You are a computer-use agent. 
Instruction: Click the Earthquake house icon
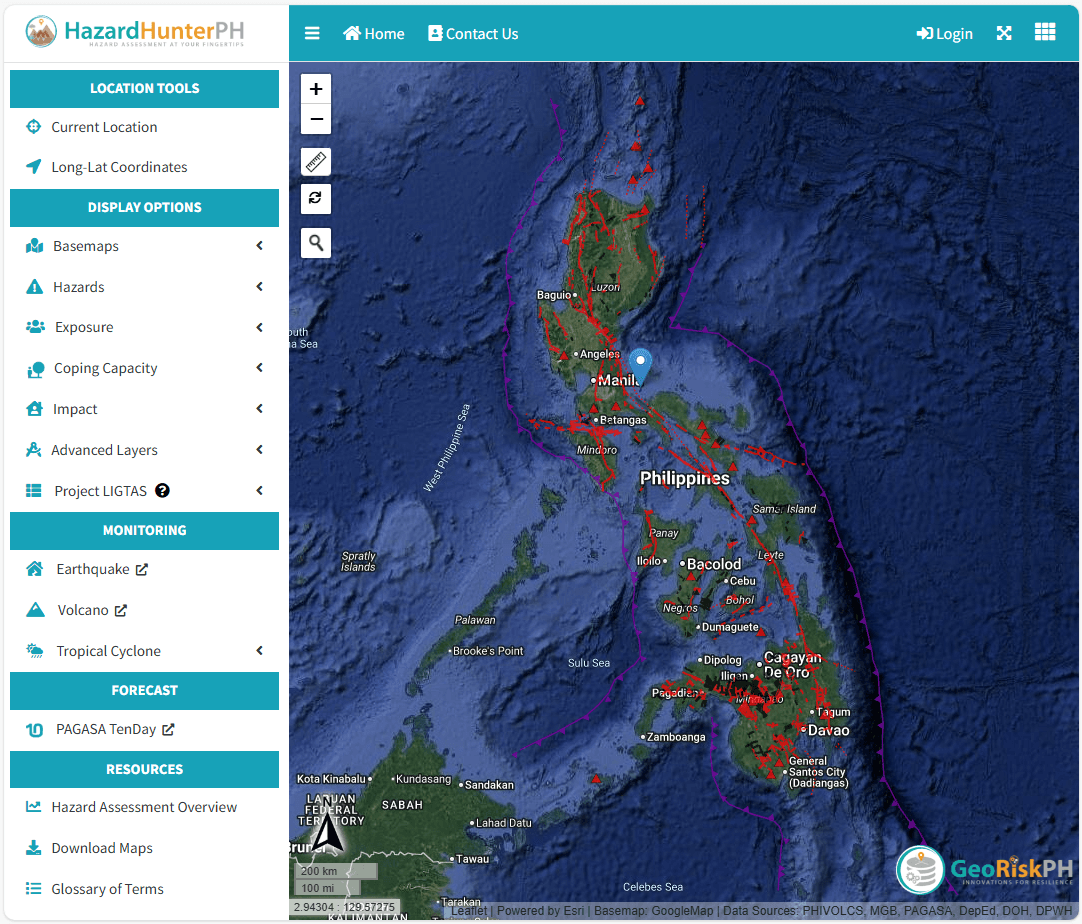(35, 569)
